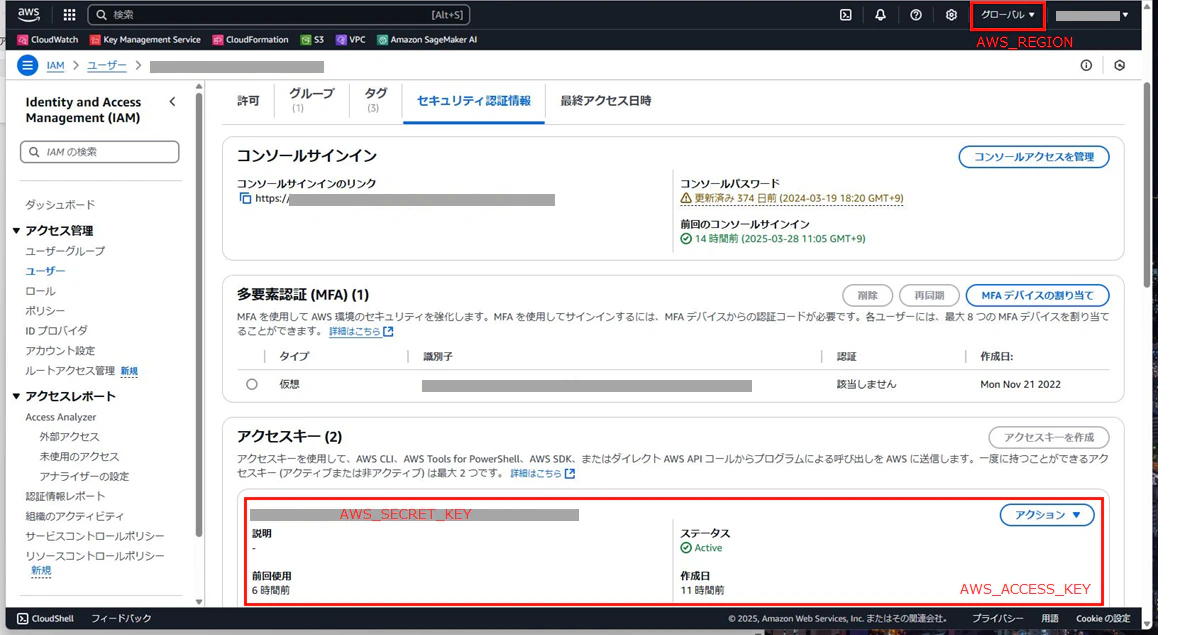Open Cookie の設定 in footer
Screen dimensions: 1204x635
[1103, 619]
